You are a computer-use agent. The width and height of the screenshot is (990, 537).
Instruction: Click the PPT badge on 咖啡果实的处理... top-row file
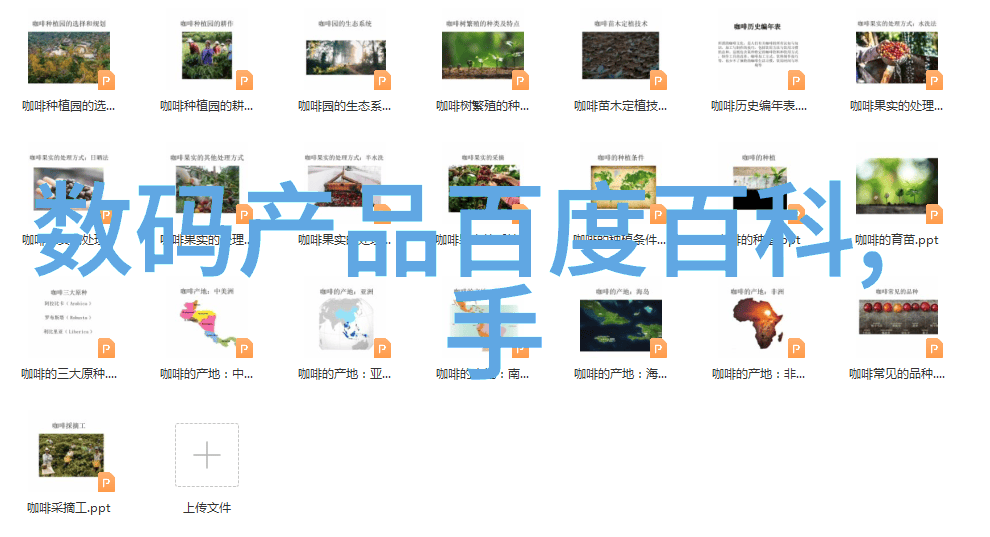934,80
